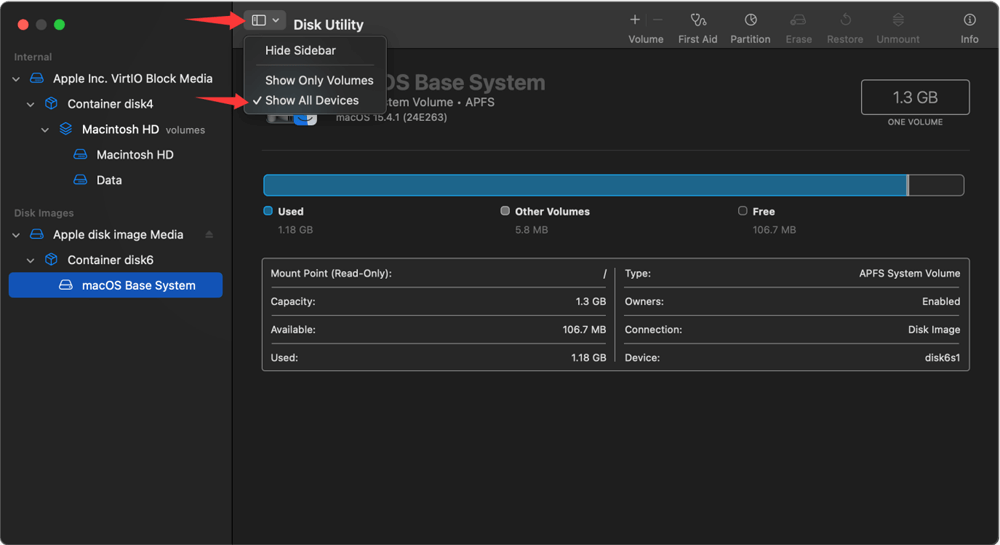The height and width of the screenshot is (545, 1000).
Task: Click the Macintosh HD child volume icon
Action: tap(80, 154)
